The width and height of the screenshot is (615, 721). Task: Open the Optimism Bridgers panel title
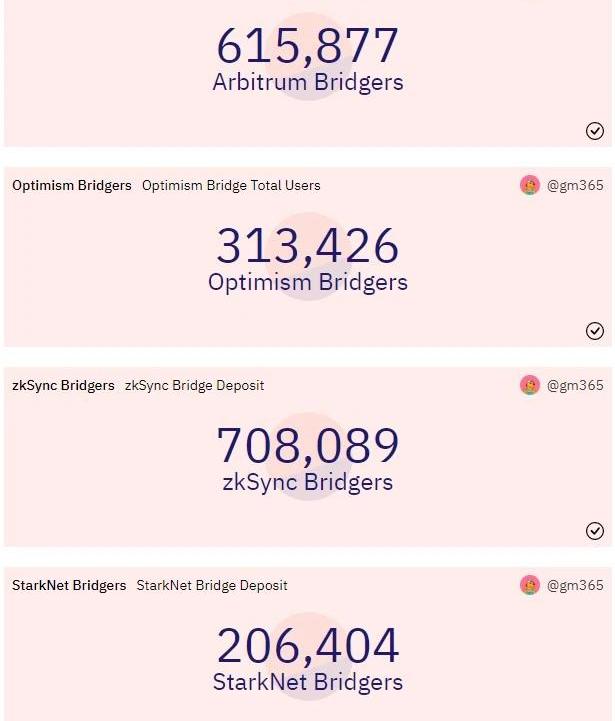72,185
